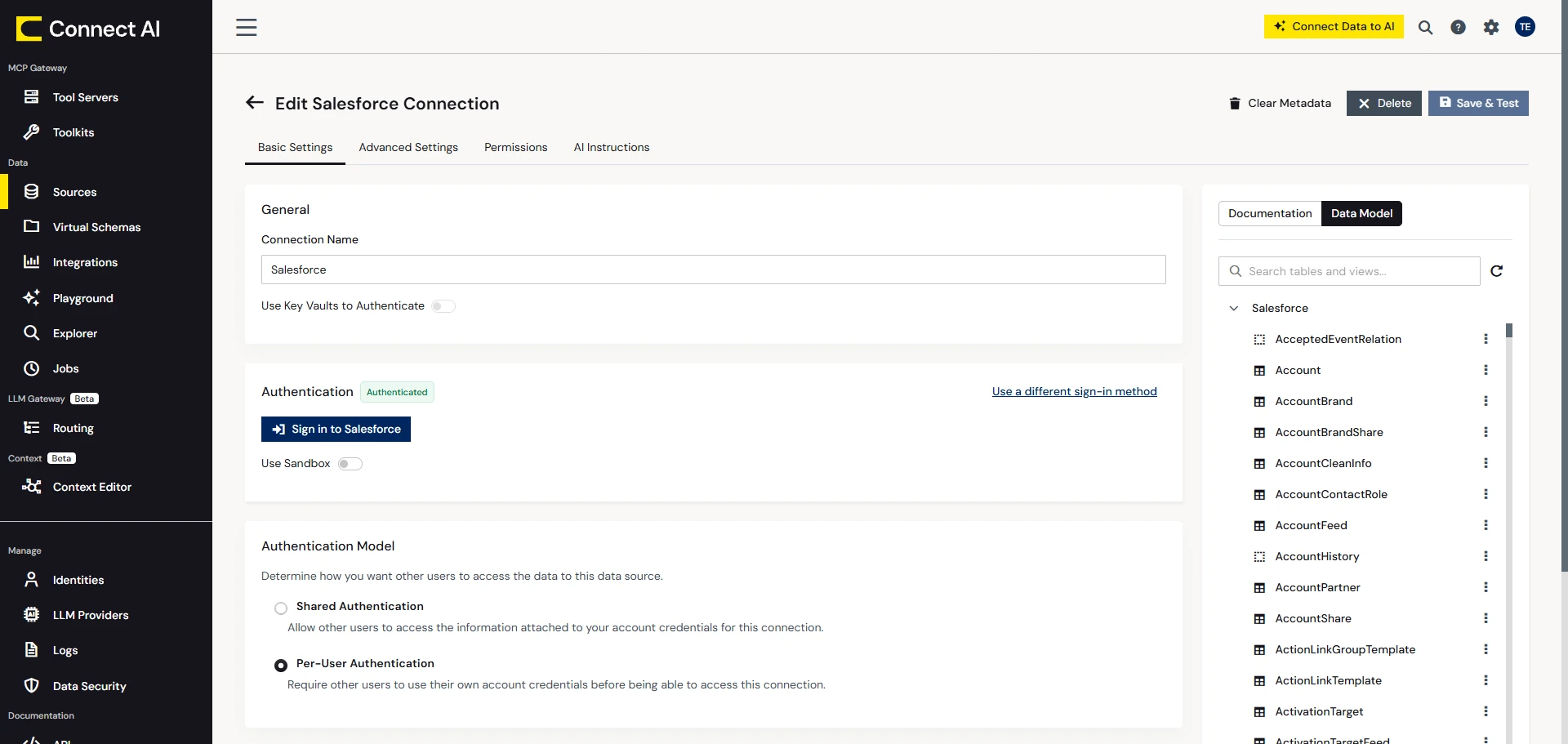Open options menu for AccountBrand
Image resolution: width=1568 pixels, height=744 pixels.
point(1486,401)
